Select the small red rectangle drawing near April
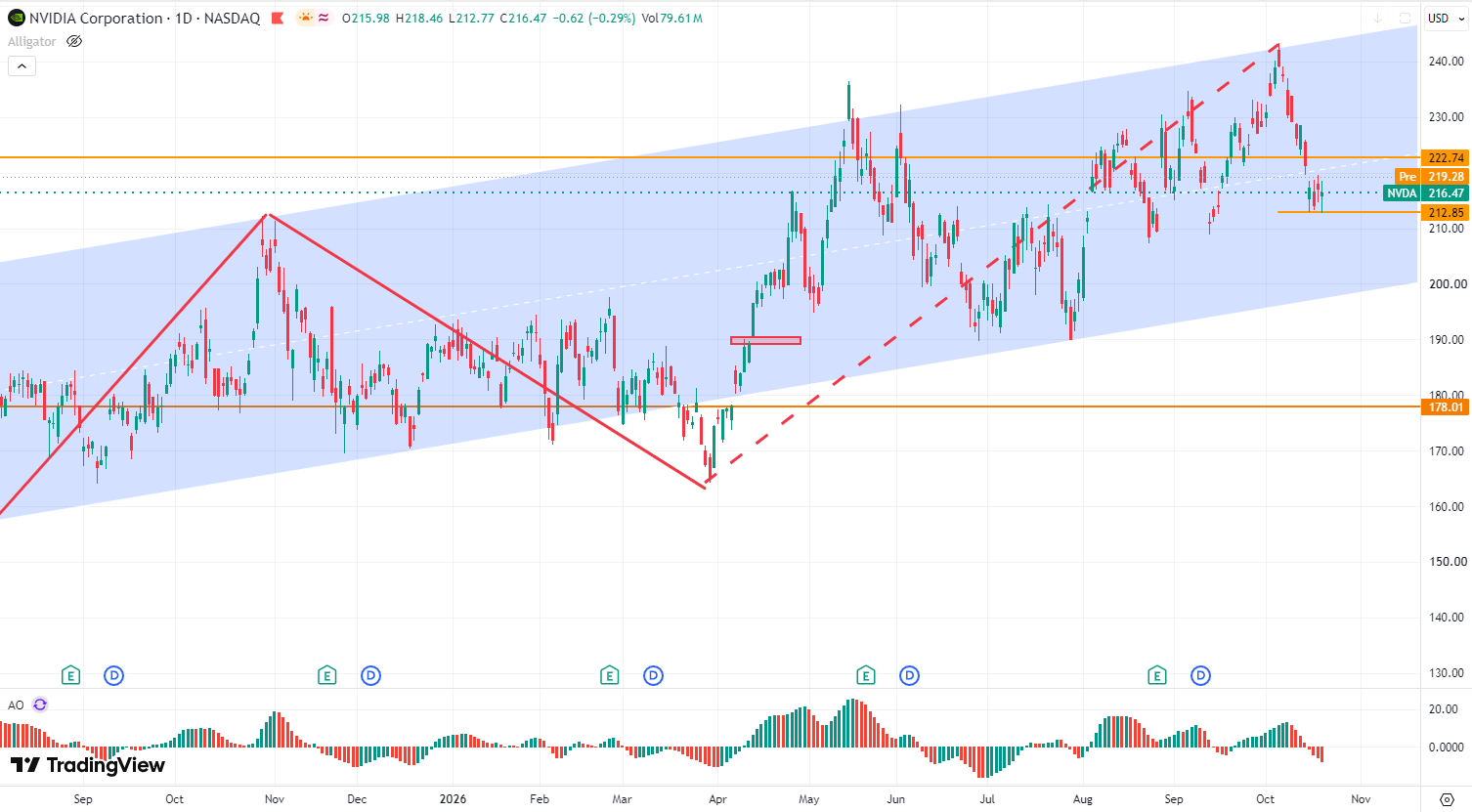Viewport: 1472px width, 812px height. click(765, 340)
